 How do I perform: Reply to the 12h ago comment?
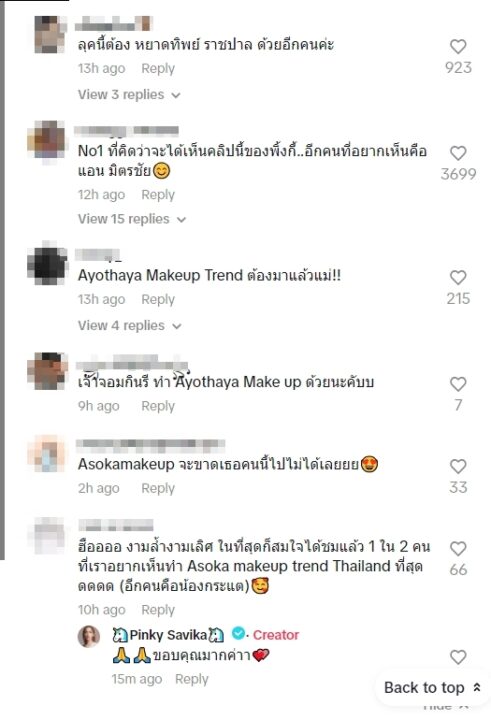point(158,195)
